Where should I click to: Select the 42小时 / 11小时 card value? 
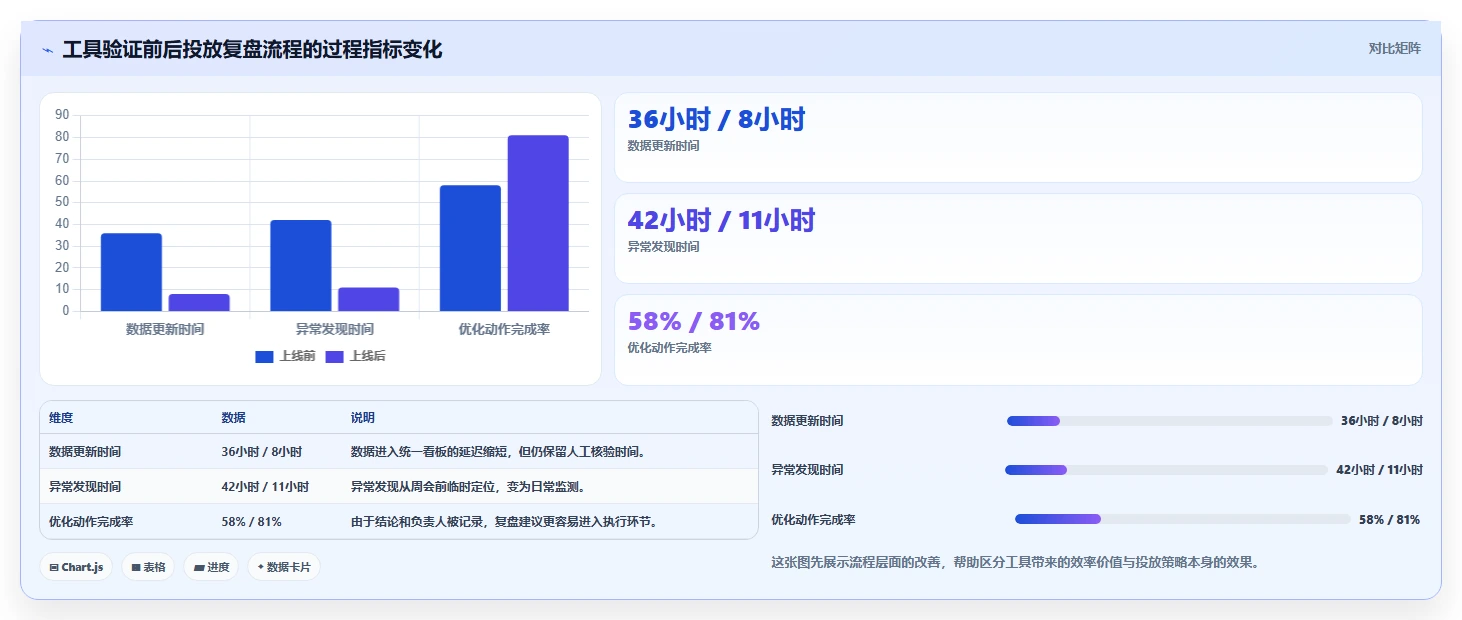click(721, 221)
